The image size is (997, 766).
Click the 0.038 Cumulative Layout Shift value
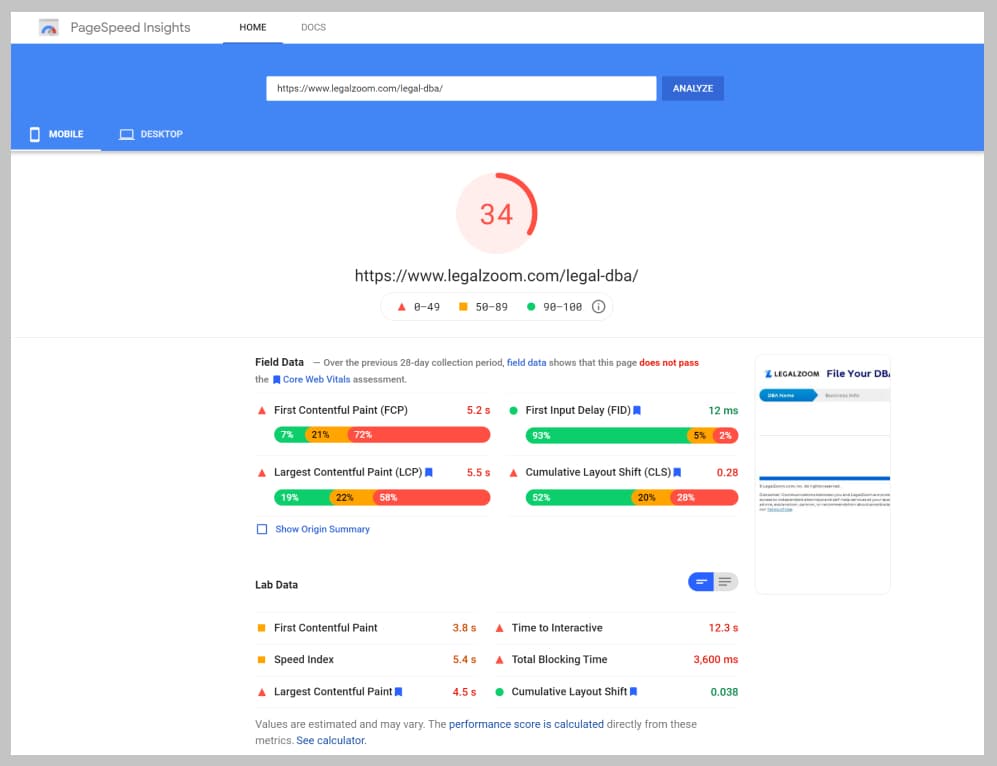coord(724,692)
